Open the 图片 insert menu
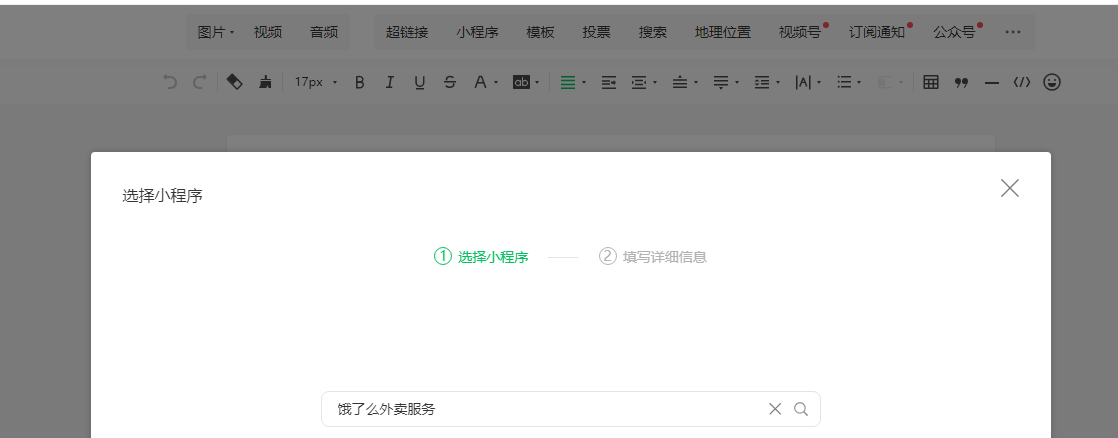Image resolution: width=1118 pixels, height=438 pixels. [x=215, y=32]
